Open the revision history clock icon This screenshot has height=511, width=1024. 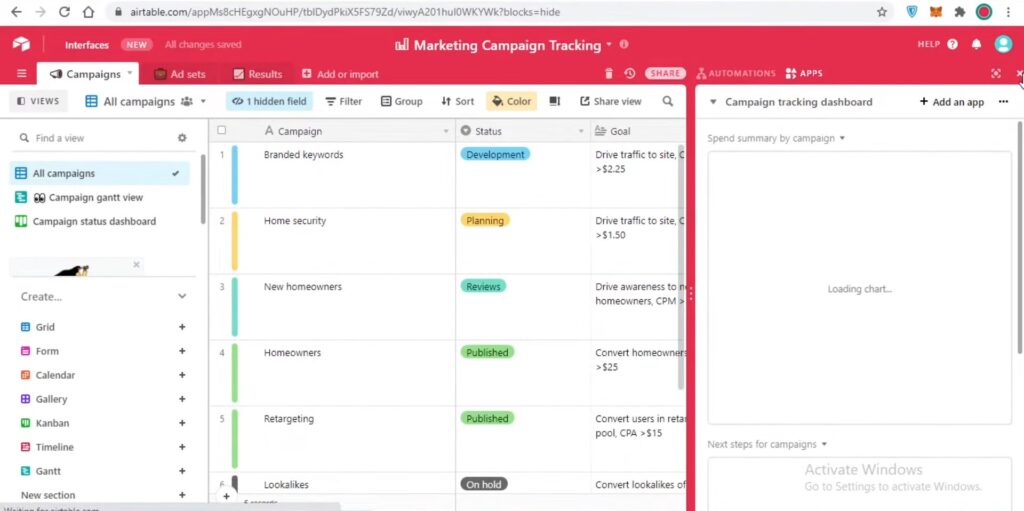tap(629, 74)
